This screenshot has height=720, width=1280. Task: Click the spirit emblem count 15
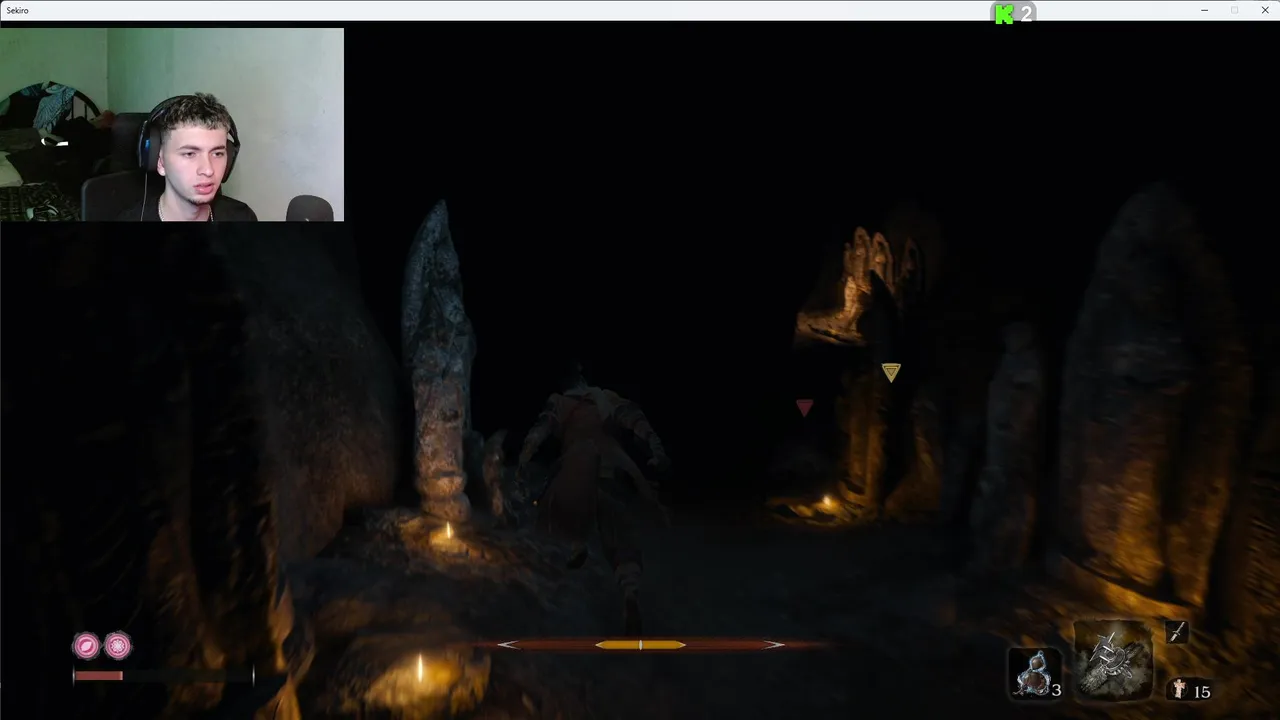pyautogui.click(x=1201, y=692)
